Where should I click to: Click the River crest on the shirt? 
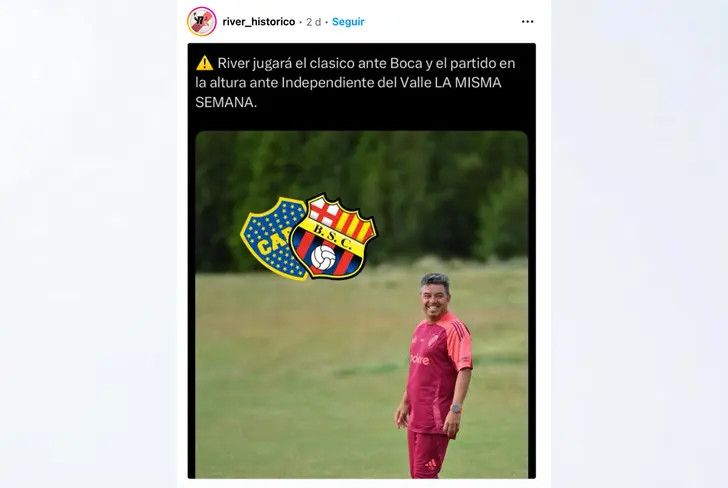point(432,341)
